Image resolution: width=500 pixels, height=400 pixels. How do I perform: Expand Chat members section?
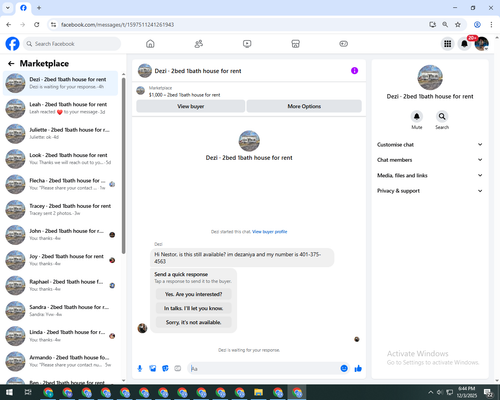coord(430,160)
